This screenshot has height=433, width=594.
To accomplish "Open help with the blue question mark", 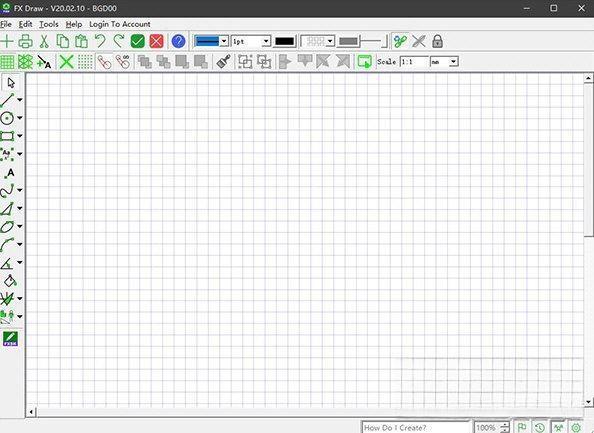I will tap(178, 41).
